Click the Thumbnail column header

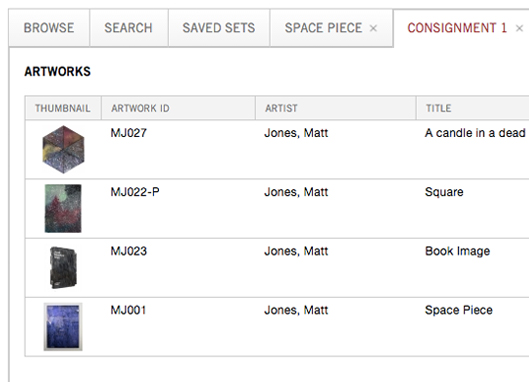point(63,108)
